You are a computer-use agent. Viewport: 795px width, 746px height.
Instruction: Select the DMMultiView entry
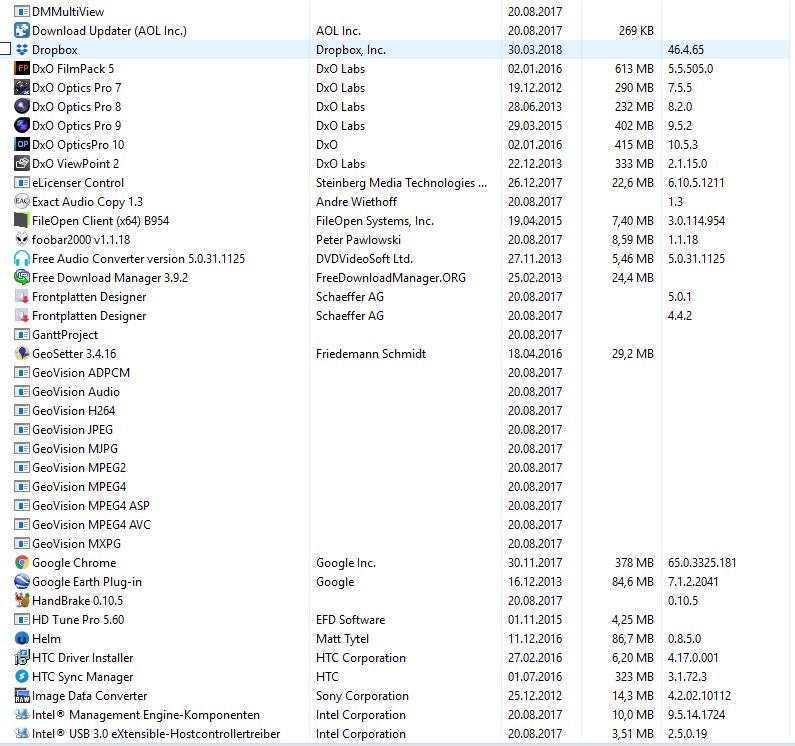point(68,12)
